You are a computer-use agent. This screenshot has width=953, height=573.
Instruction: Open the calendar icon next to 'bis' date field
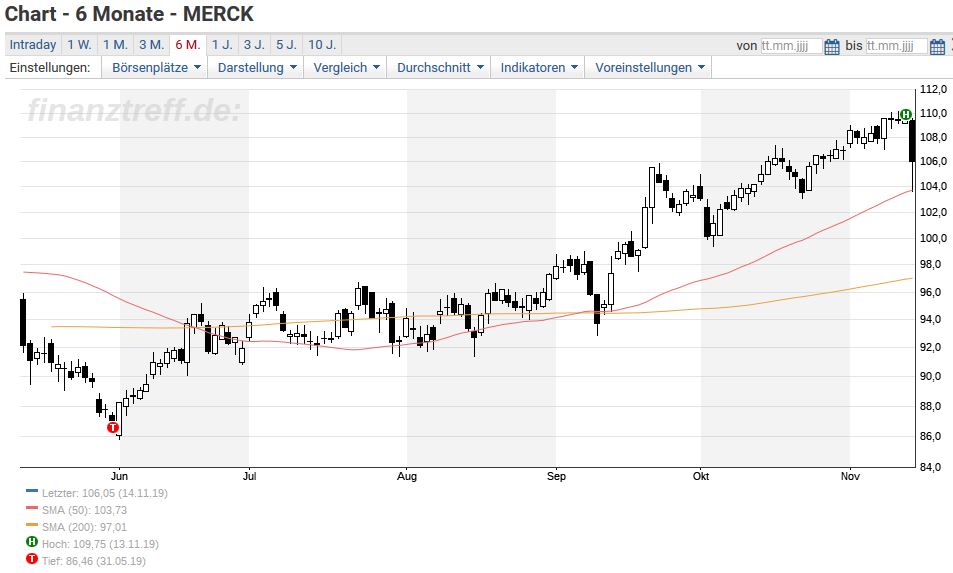pyautogui.click(x=937, y=47)
